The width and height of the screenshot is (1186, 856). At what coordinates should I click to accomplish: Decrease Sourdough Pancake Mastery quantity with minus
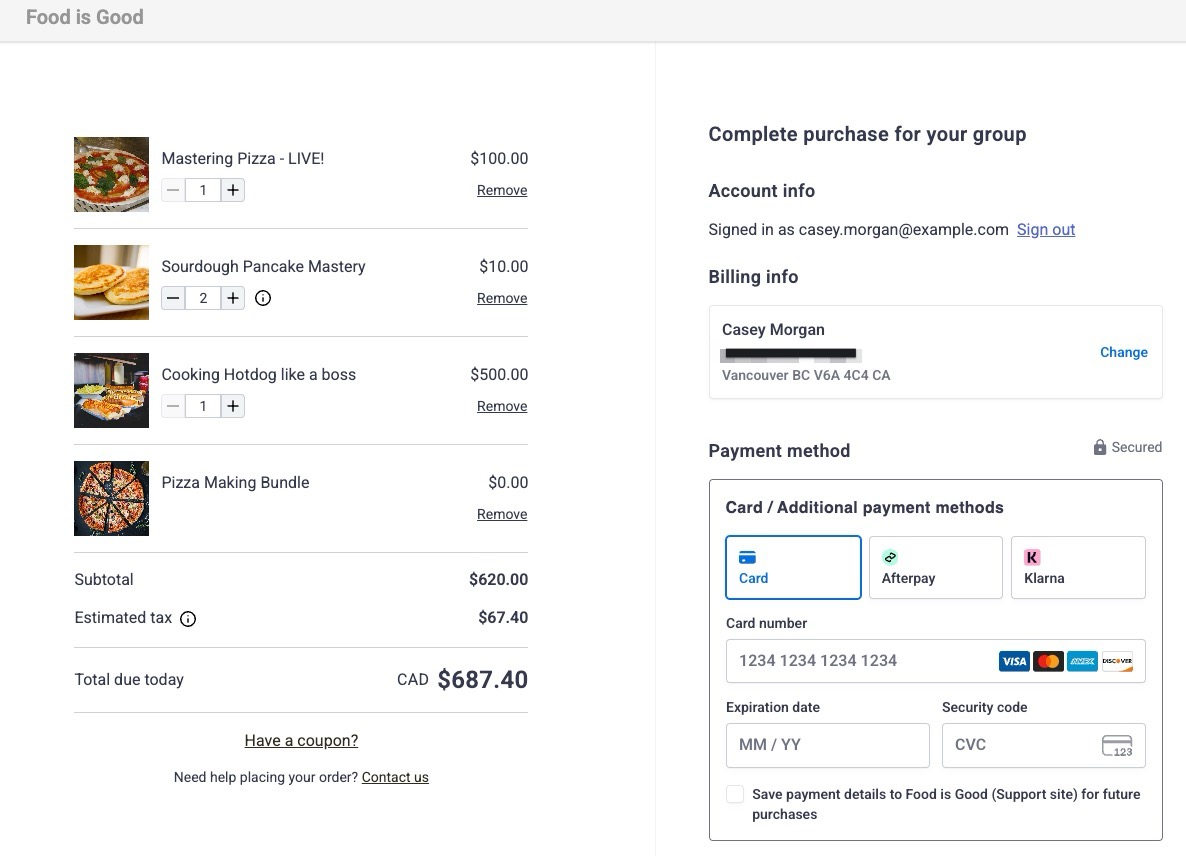click(x=173, y=298)
